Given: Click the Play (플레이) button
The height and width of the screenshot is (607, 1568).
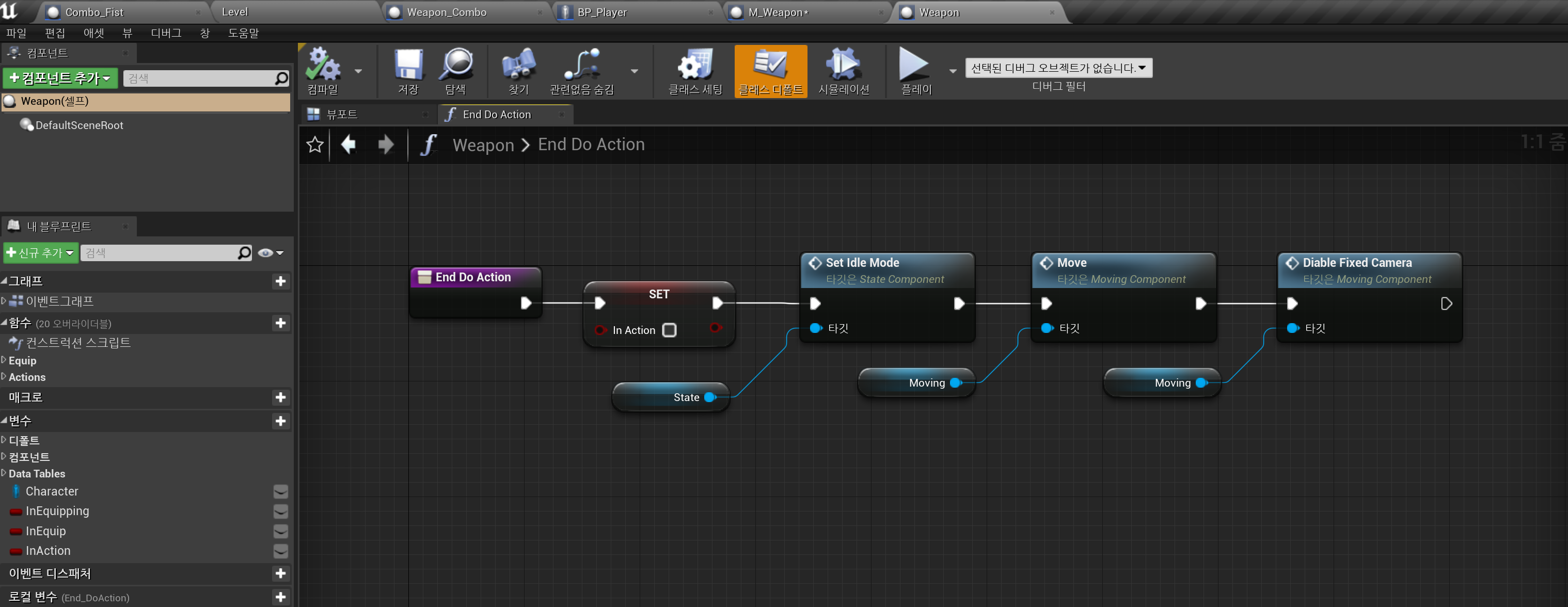Looking at the screenshot, I should pyautogui.click(x=915, y=71).
